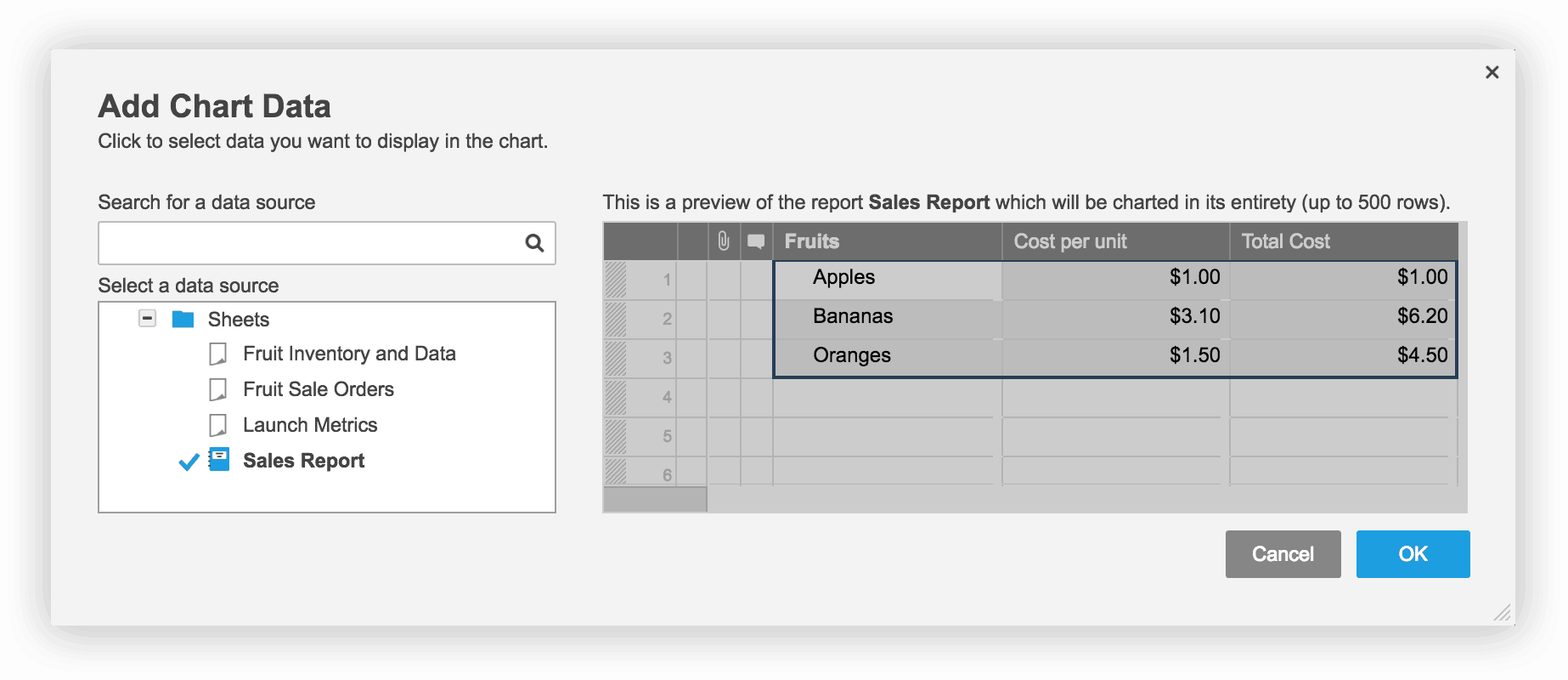
Task: Choose Fruit Inventory and Data sheet
Action: tap(348, 354)
